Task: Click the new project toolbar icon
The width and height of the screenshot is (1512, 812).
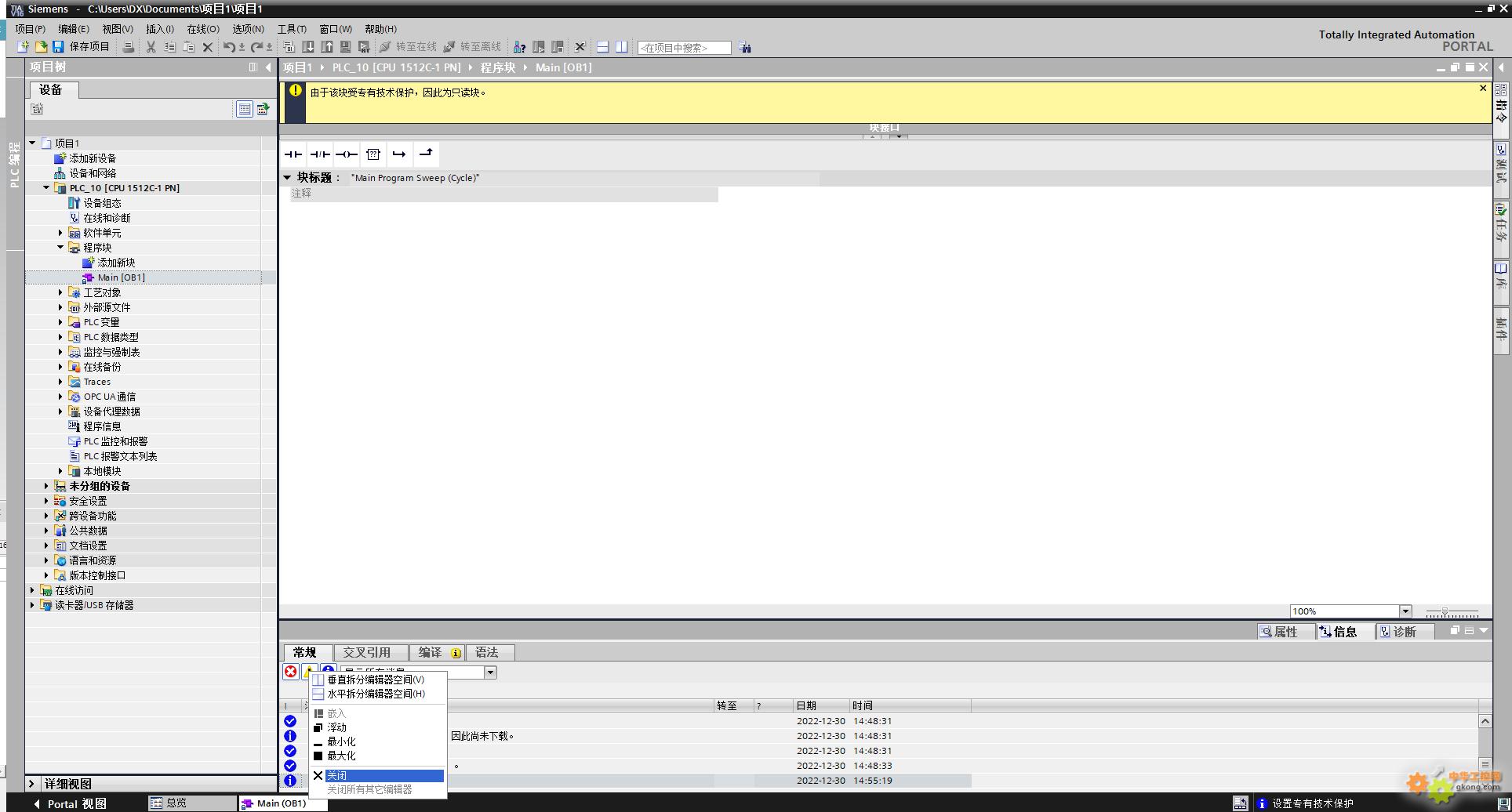Action: (x=24, y=47)
